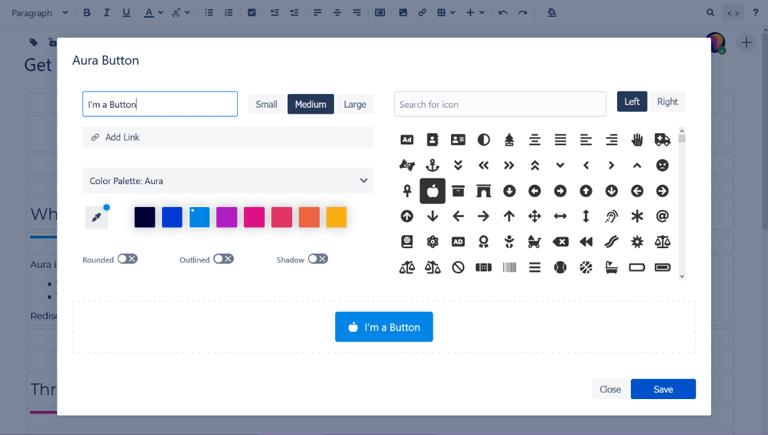This screenshot has width=768, height=435.
Task: Select the raised hand allergies icon
Action: coord(637,140)
